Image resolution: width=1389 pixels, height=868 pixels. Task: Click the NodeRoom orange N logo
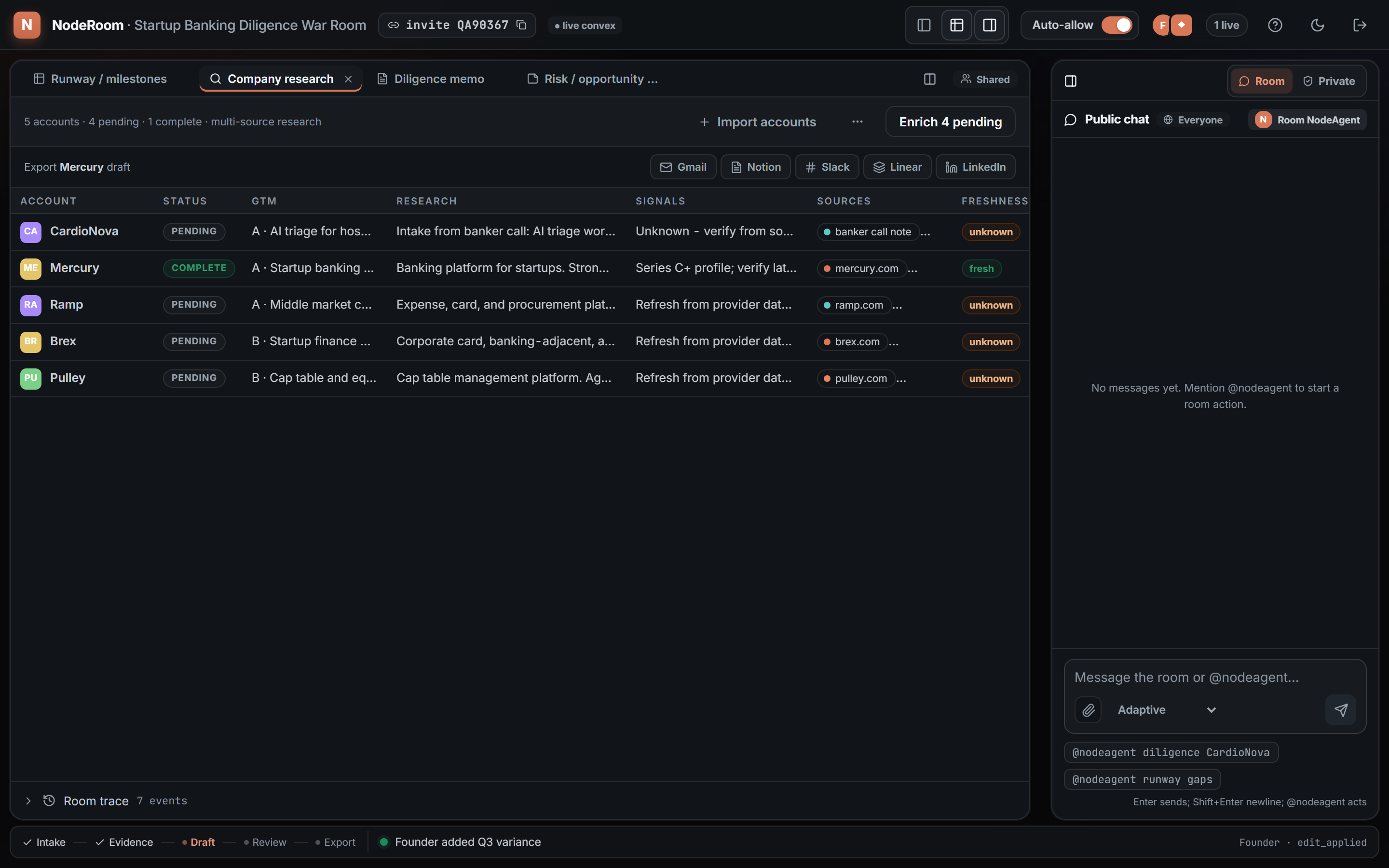(x=27, y=25)
